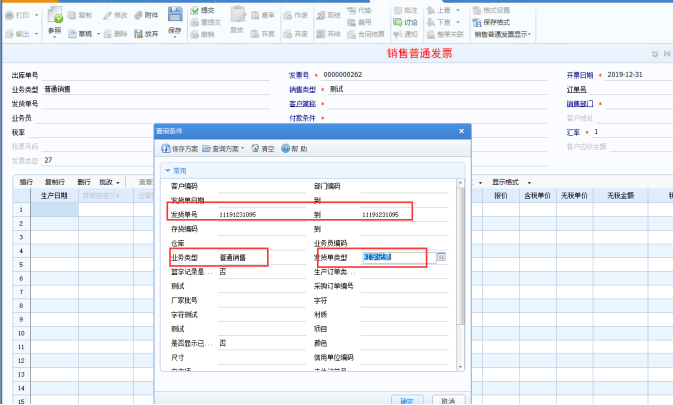Screen dimensions: 673x405
Task: Click the 整单关联 document link icon
Action: [431, 34]
